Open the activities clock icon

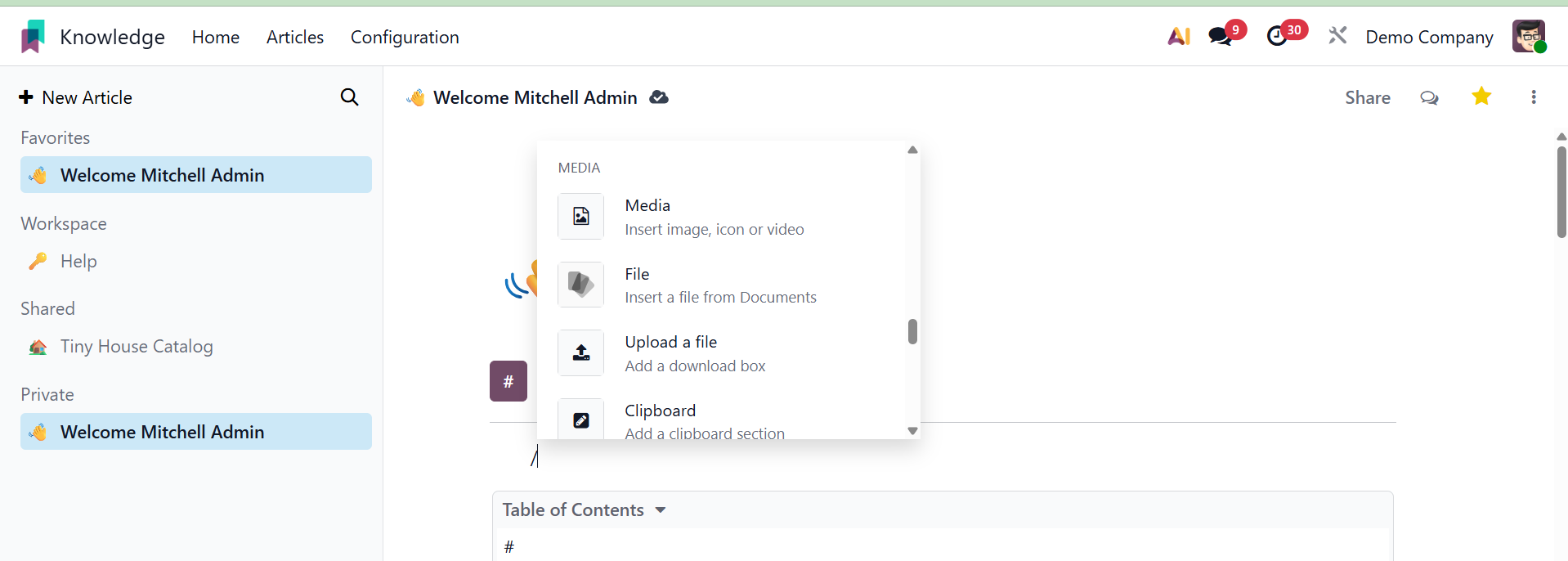[1277, 37]
